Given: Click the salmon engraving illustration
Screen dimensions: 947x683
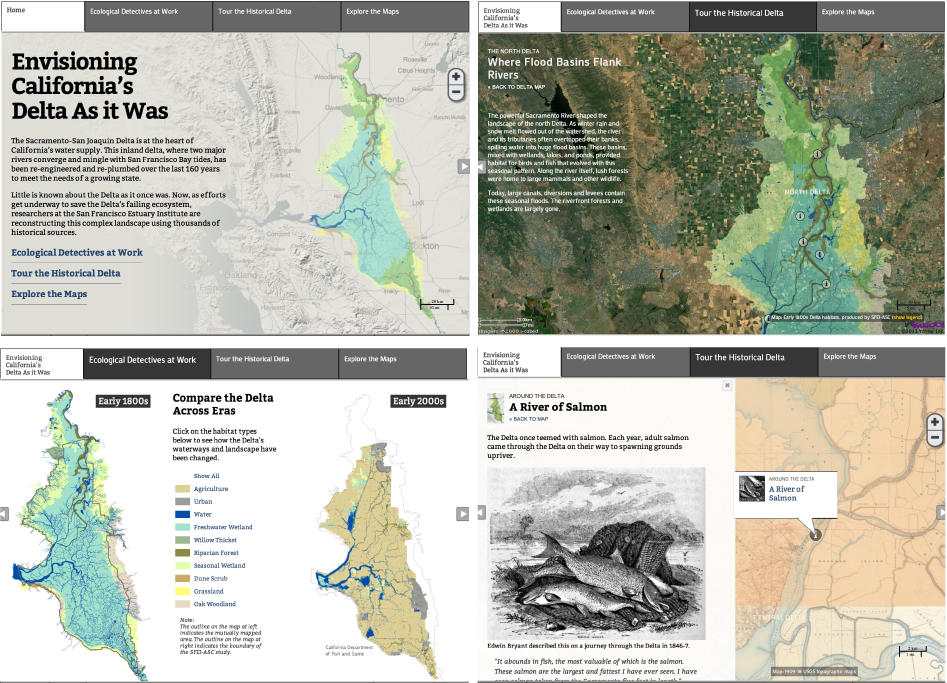Looking at the screenshot, I should (596, 553).
